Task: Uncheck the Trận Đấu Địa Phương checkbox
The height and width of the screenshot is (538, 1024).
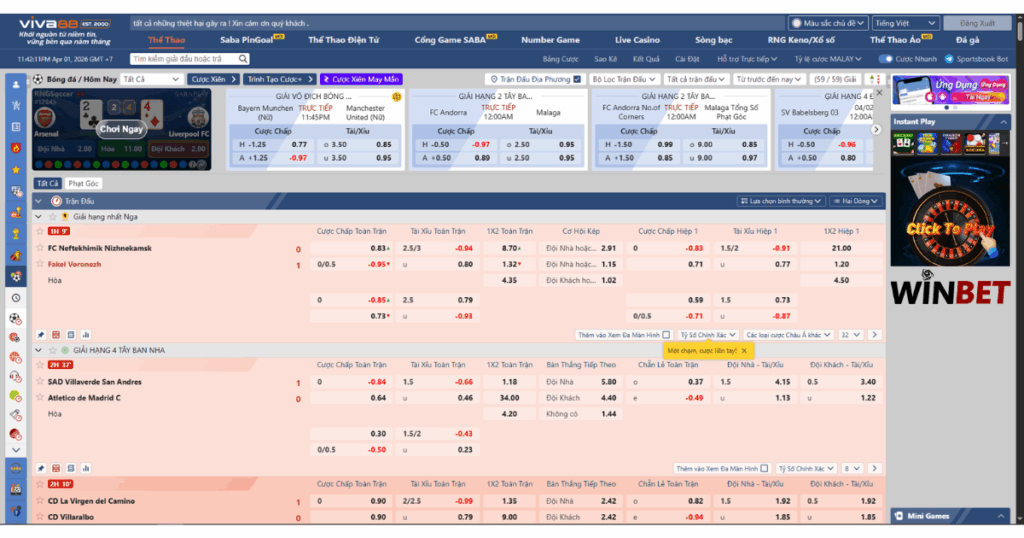Action: [494, 79]
